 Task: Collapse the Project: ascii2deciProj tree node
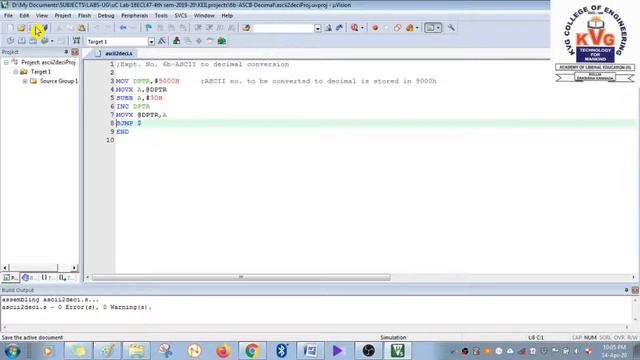pyautogui.click(x=7, y=62)
